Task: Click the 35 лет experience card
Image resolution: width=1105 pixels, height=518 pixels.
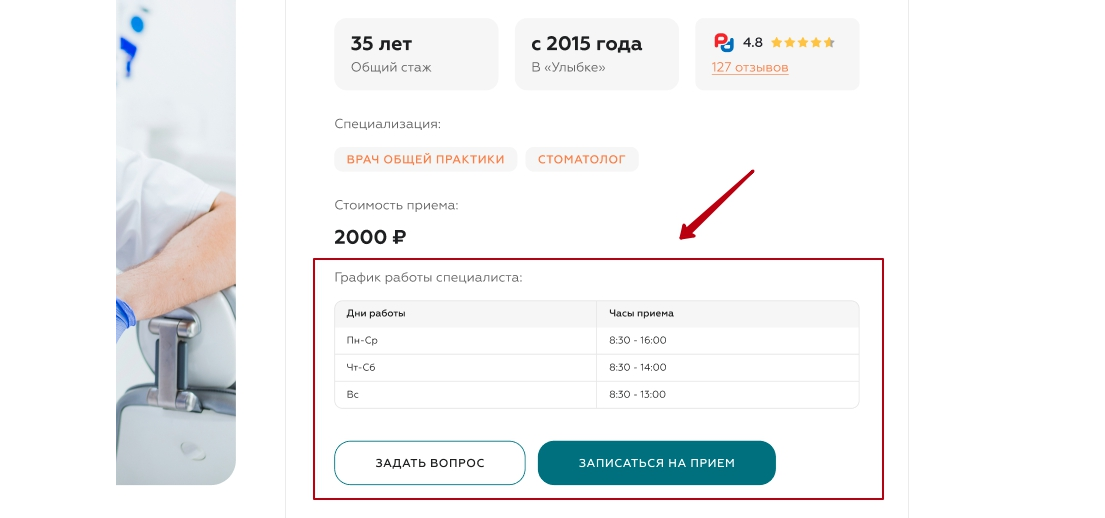Action: [x=416, y=54]
